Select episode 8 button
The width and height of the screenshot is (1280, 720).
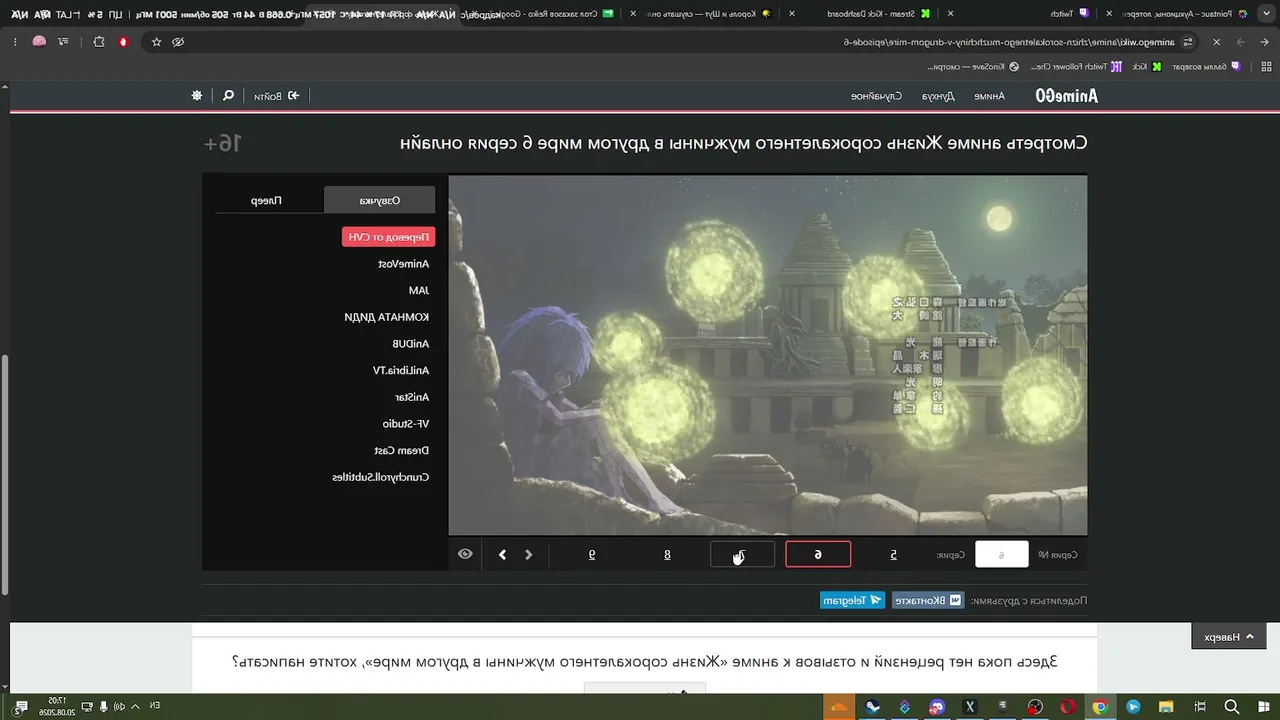click(x=667, y=555)
